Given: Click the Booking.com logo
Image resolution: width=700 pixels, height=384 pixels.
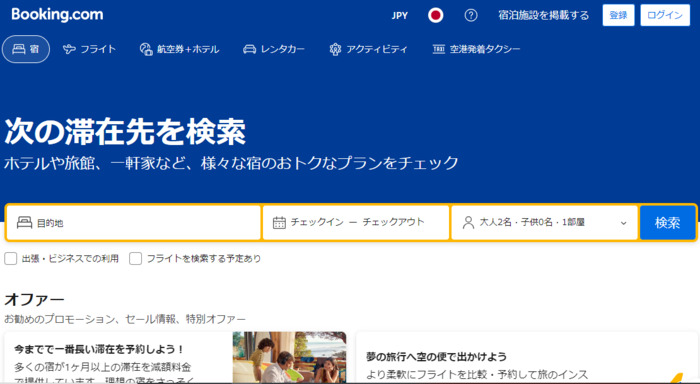Looking at the screenshot, I should (57, 15).
